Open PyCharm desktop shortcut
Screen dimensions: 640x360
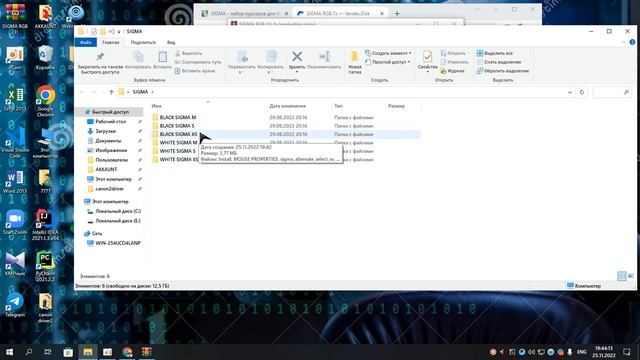click(x=45, y=267)
